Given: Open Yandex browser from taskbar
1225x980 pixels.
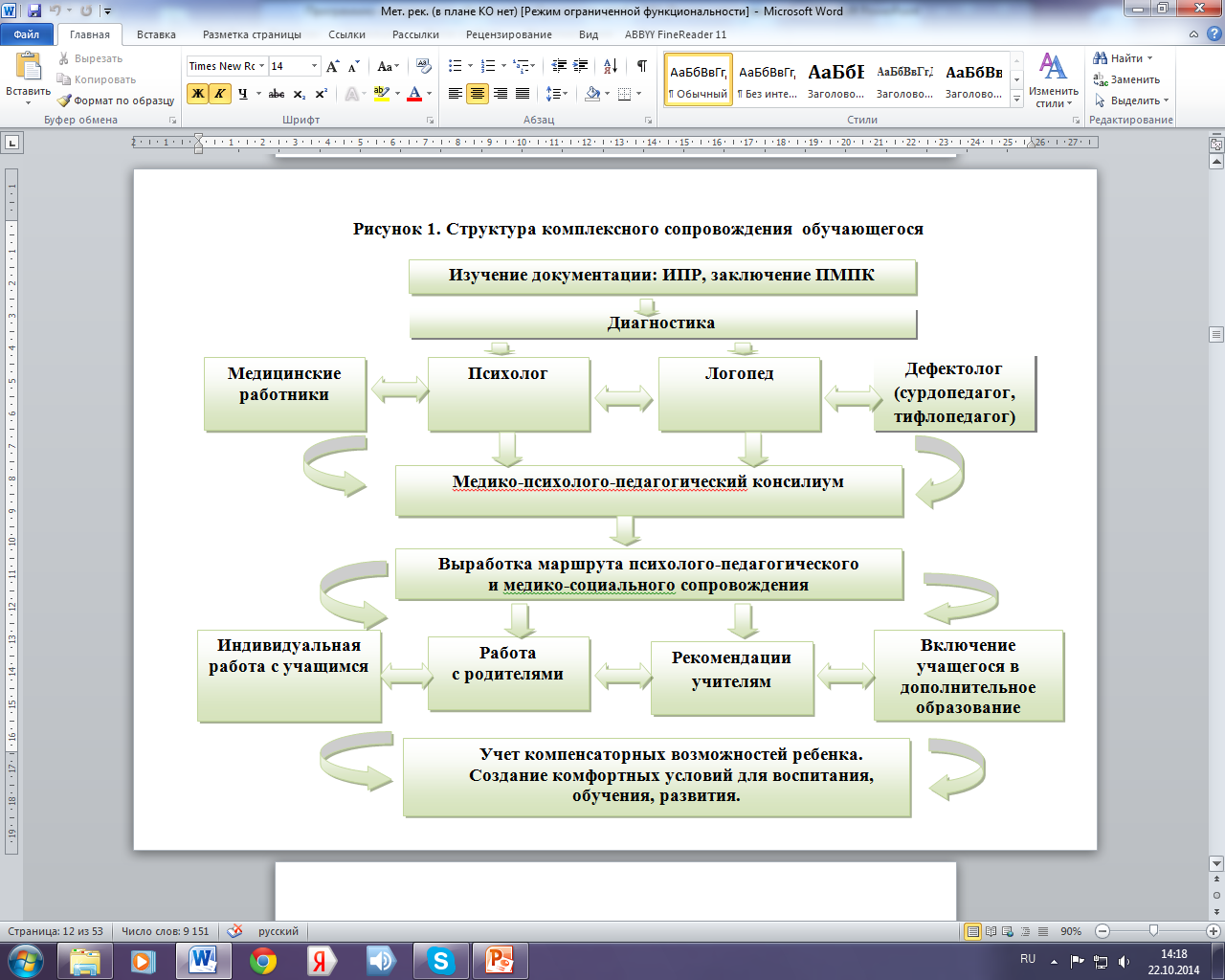Looking at the screenshot, I should coord(322,961).
